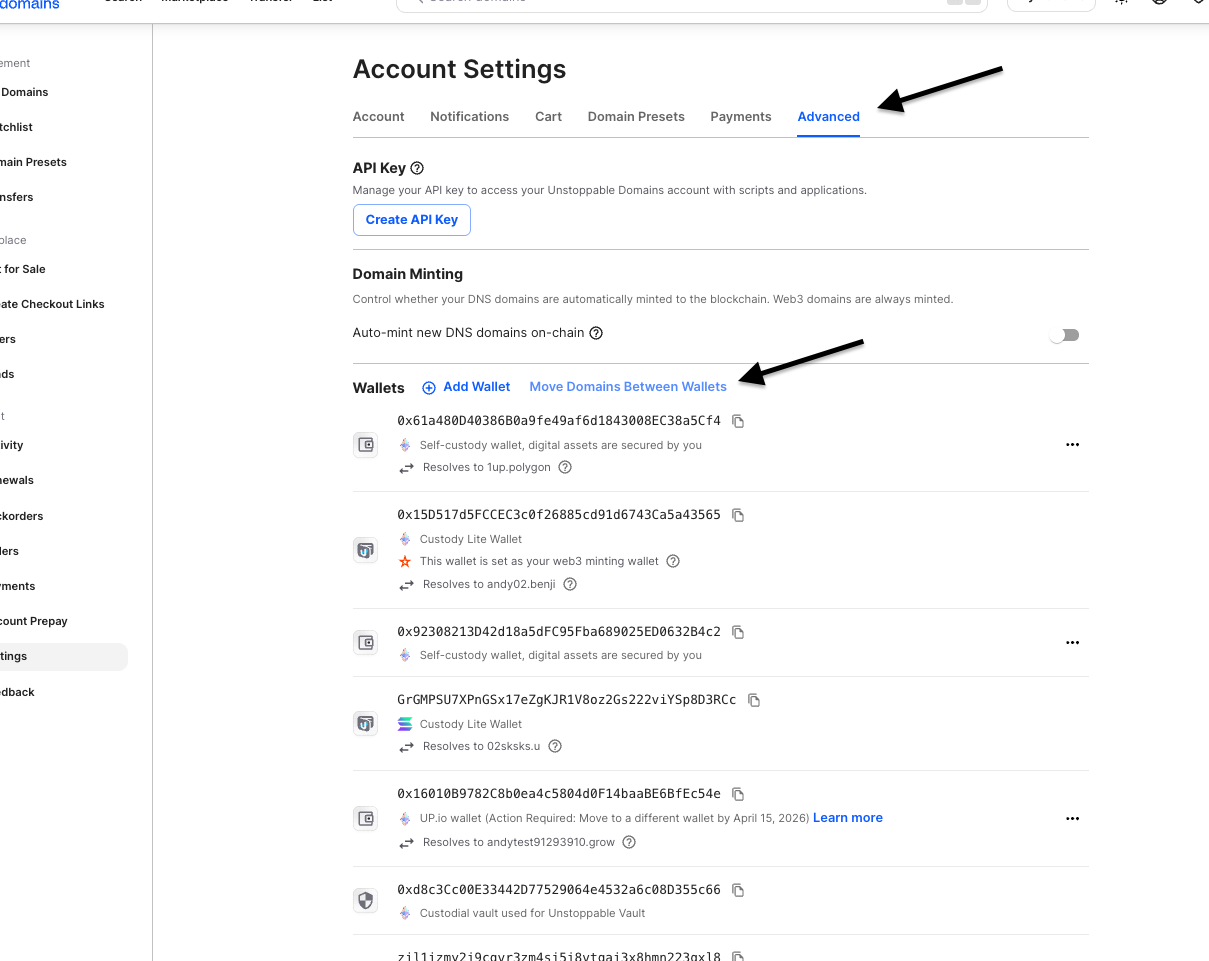
Task: Click the wallet icon of the 0x61a480 wallet
Action: (x=366, y=445)
